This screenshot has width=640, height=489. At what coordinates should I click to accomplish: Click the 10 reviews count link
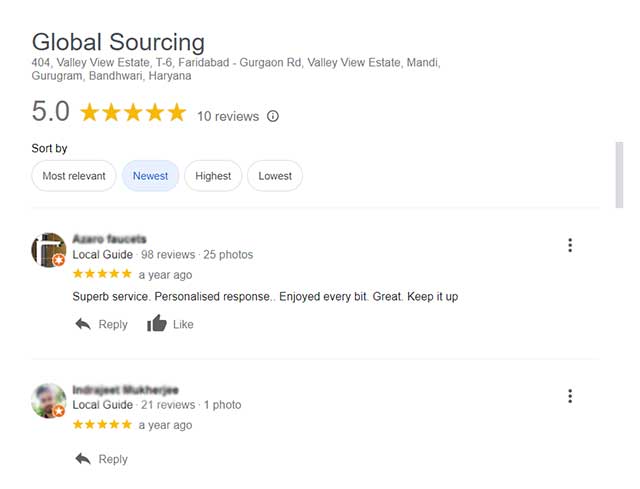click(x=228, y=116)
